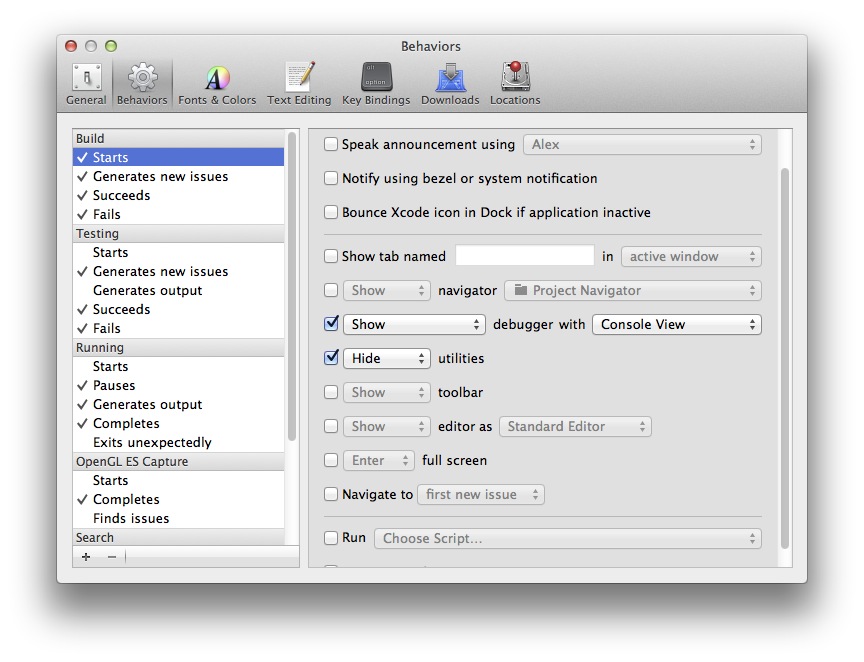Select Build Fails behavior

click(179, 214)
